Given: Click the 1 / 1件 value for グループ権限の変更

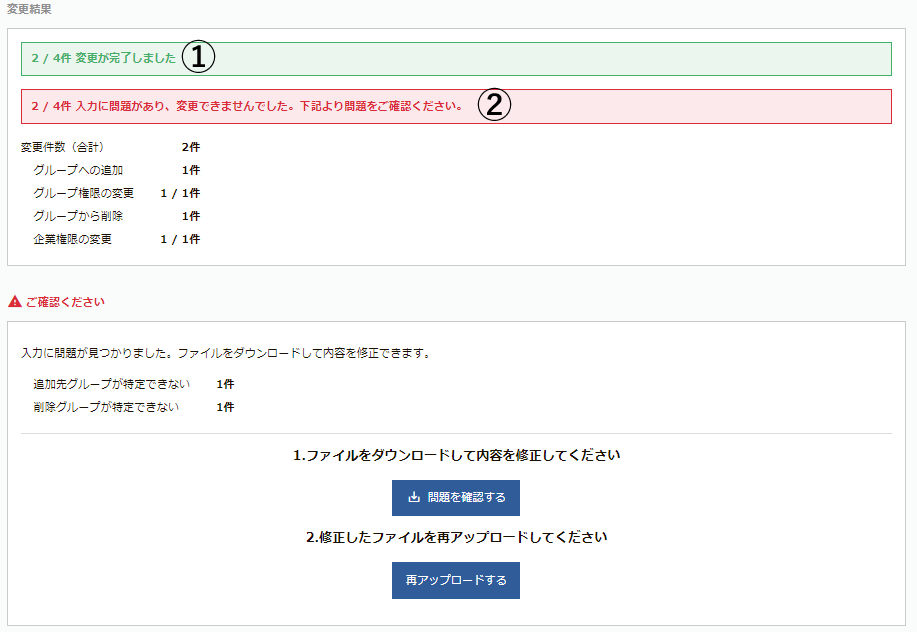Looking at the screenshot, I should [180, 193].
